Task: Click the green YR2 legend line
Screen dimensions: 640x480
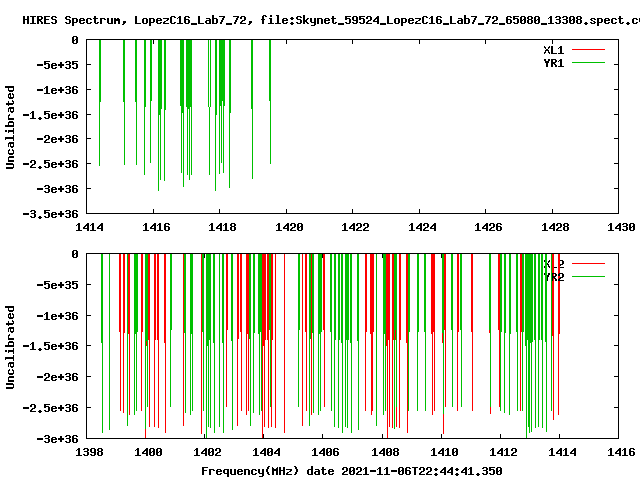Action: (x=588, y=277)
